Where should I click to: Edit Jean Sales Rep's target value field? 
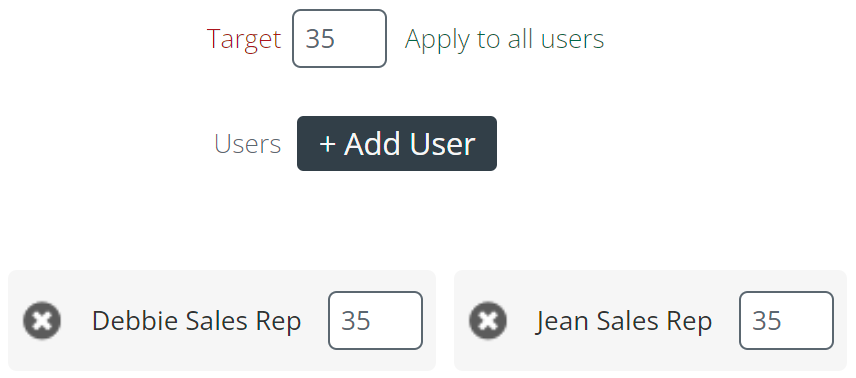pyautogui.click(x=787, y=321)
